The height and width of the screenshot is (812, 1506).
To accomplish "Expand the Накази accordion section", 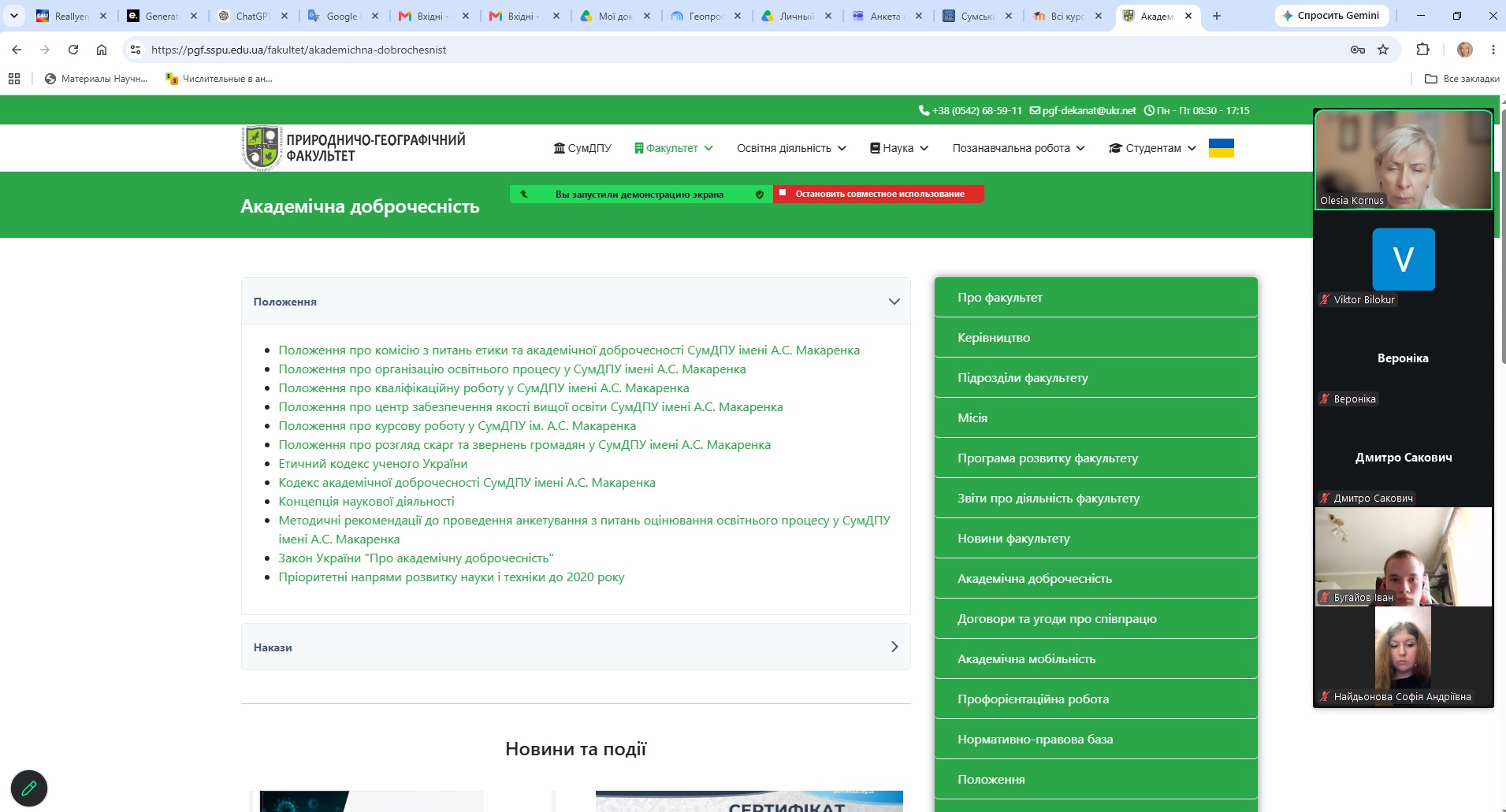I will pyautogui.click(x=576, y=647).
